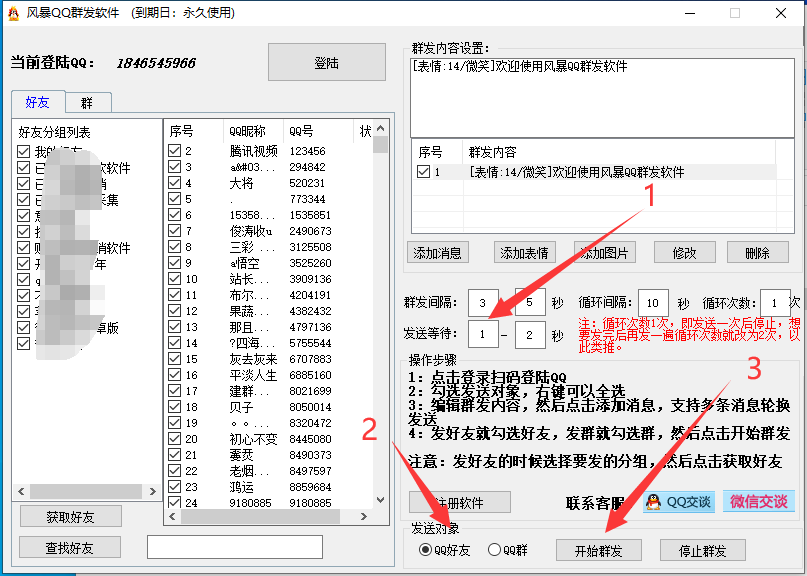Click the friend list vertical scrollbar thumb
This screenshot has height=576, width=807.
pyautogui.click(x=380, y=144)
